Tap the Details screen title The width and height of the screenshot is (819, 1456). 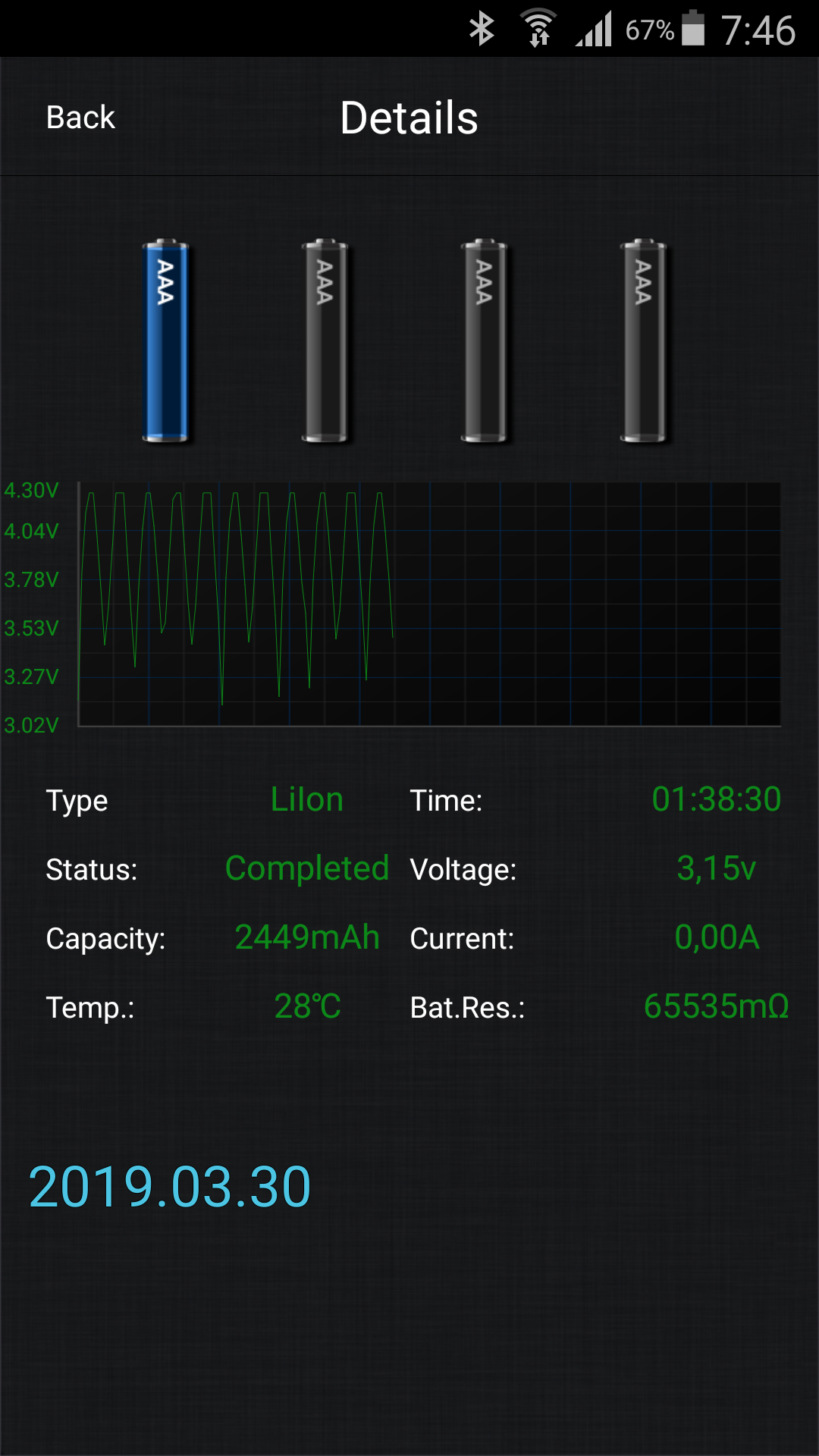pos(409,118)
